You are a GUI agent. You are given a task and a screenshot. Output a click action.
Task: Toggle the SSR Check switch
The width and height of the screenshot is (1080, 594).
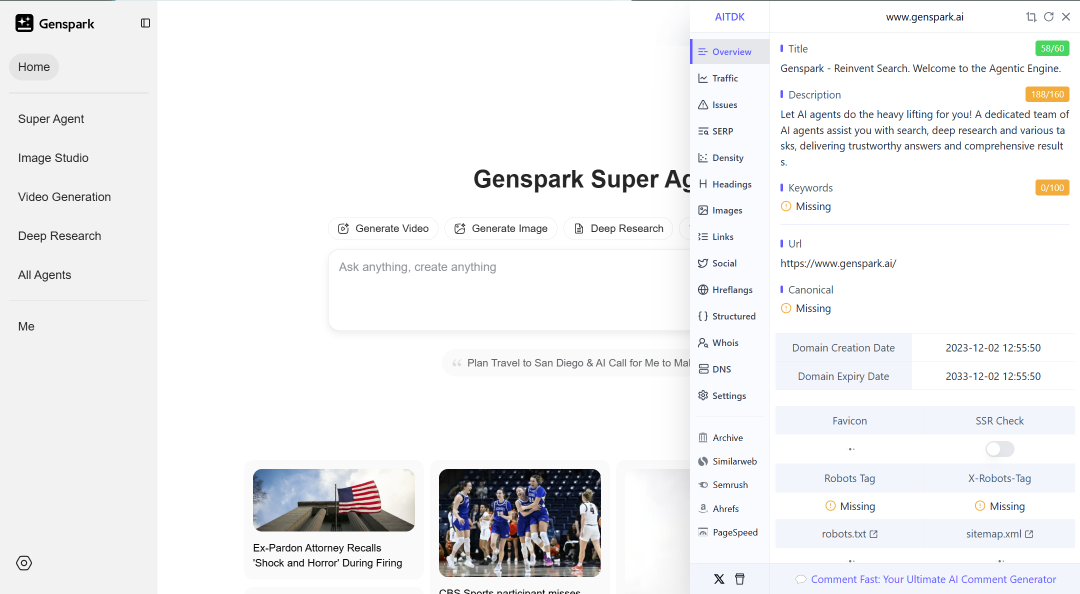pyautogui.click(x=999, y=449)
